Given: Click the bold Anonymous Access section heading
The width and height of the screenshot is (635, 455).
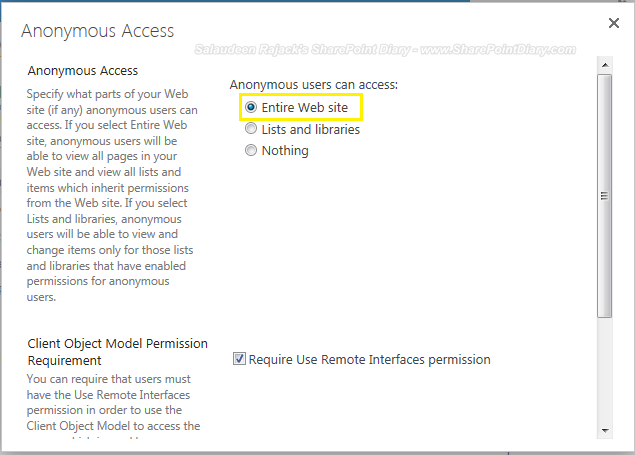Looking at the screenshot, I should (83, 71).
